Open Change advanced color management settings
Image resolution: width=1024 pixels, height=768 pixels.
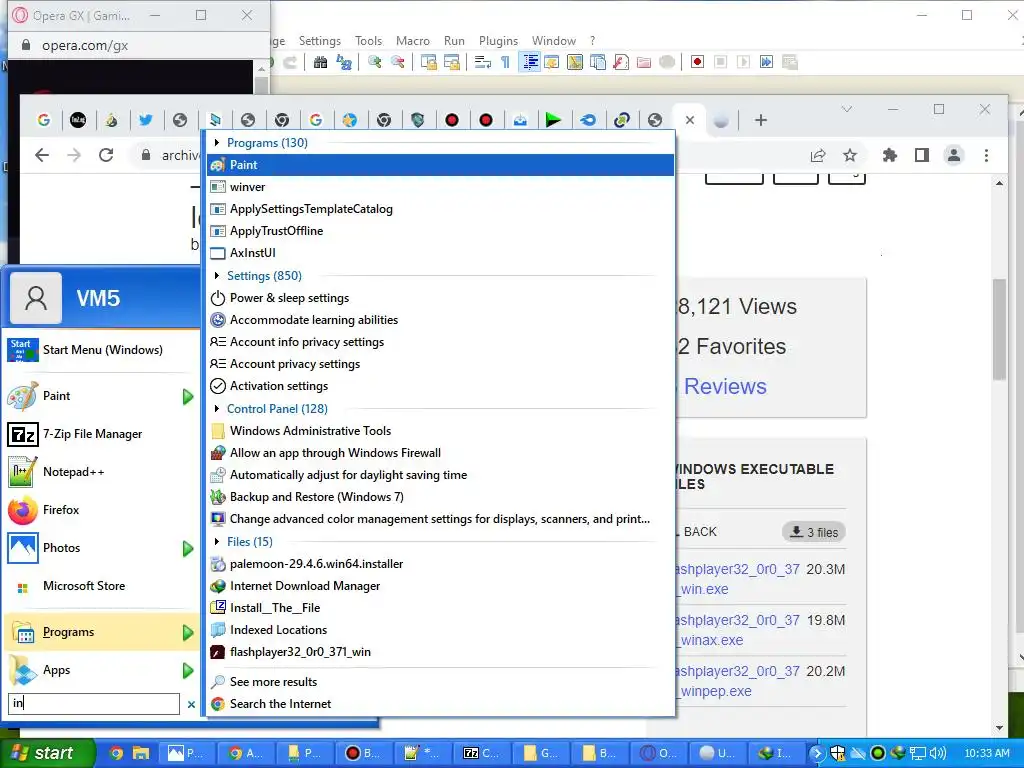coord(440,519)
